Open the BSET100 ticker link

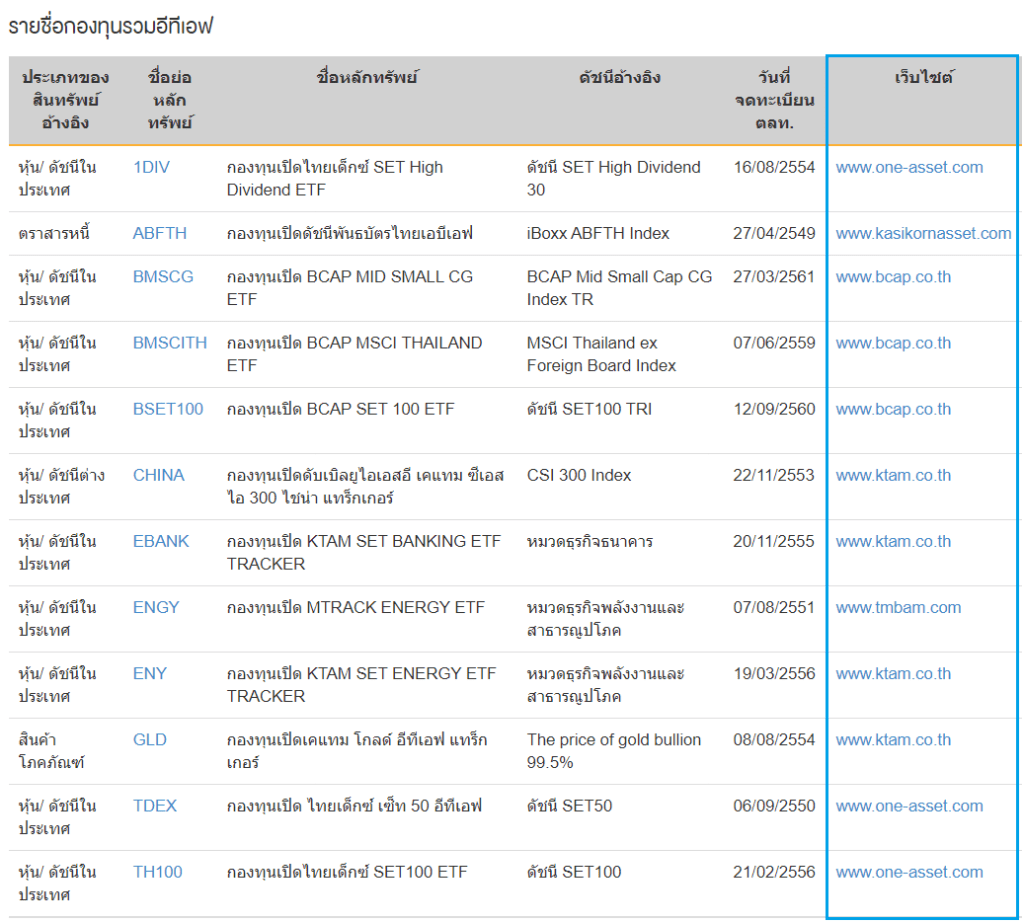(x=168, y=409)
